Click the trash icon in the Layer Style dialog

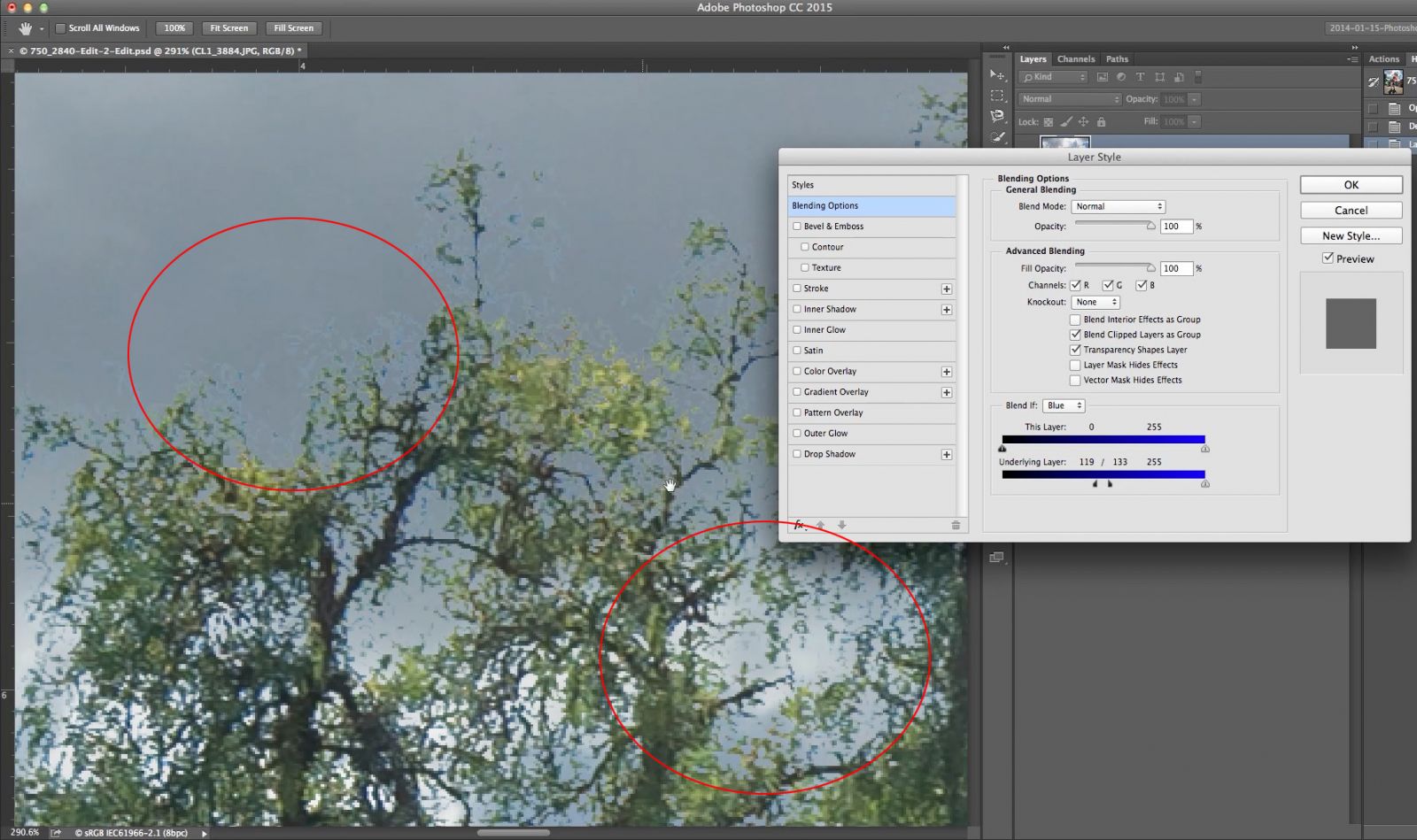point(956,525)
